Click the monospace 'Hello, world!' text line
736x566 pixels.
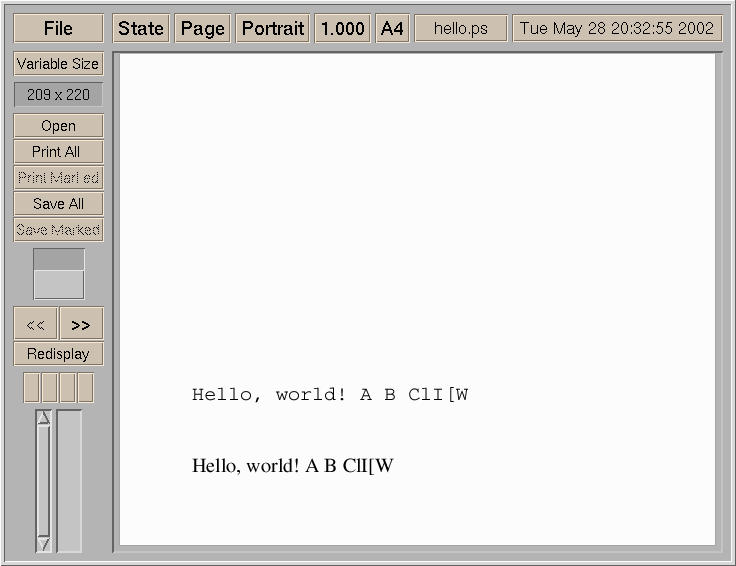tap(330, 395)
